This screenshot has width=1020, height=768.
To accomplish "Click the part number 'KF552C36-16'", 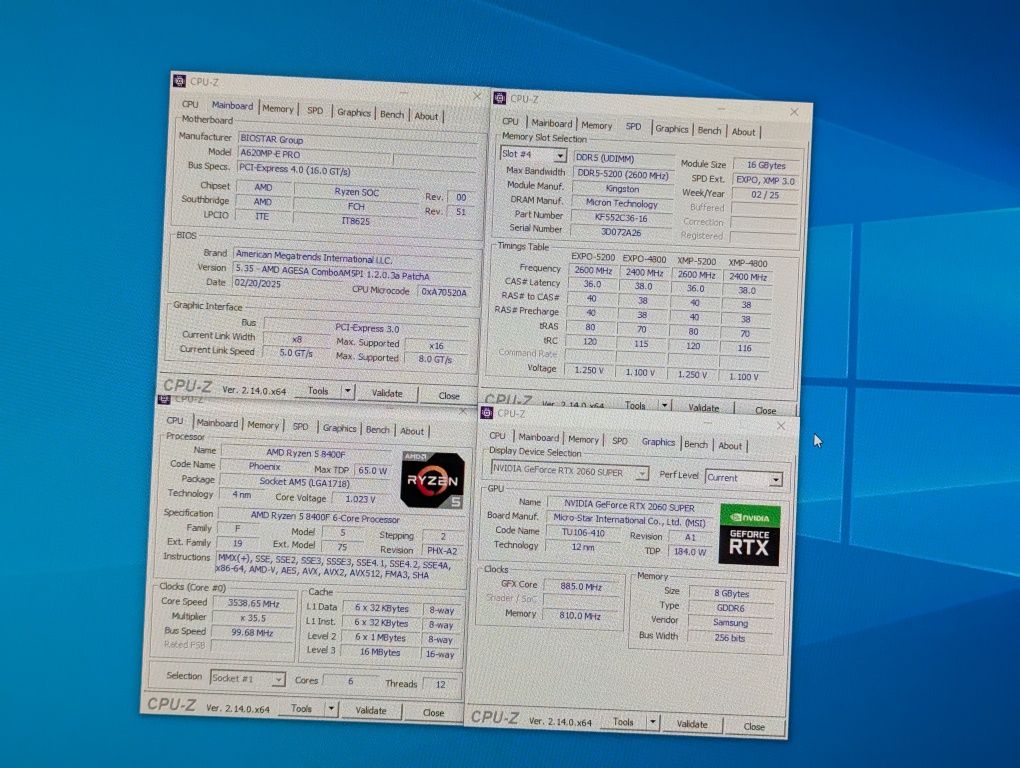I will point(621,218).
